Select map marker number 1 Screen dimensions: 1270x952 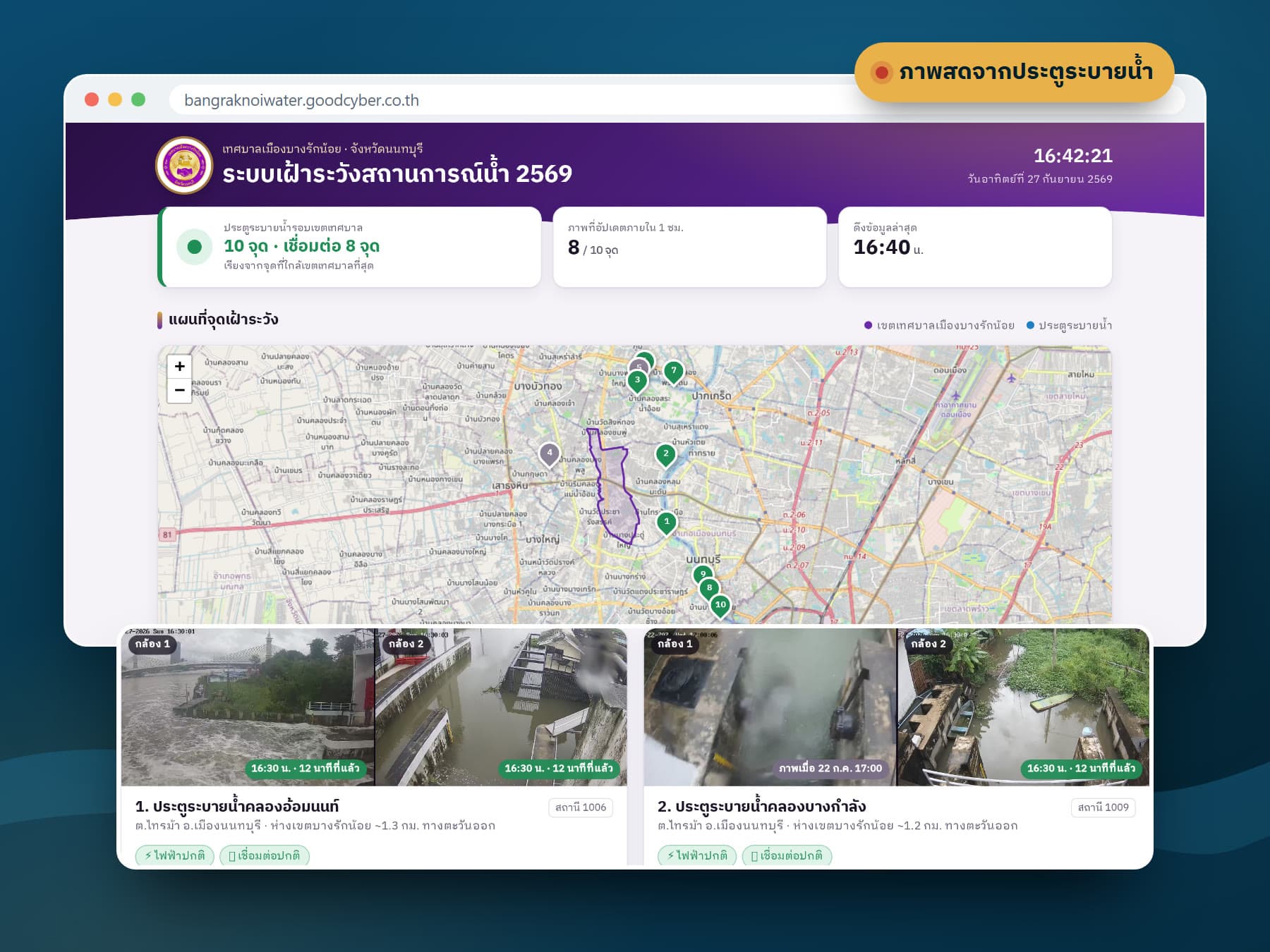[x=667, y=523]
